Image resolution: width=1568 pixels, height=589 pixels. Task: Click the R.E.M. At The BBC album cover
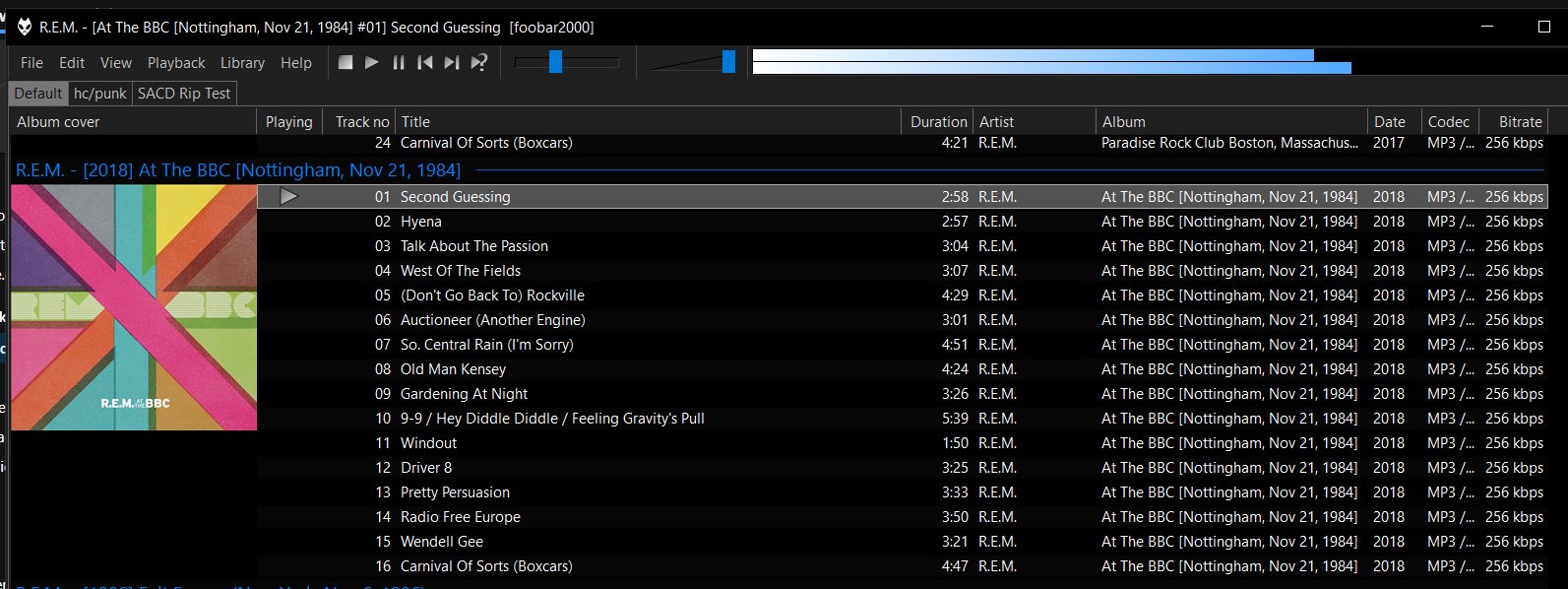[134, 307]
